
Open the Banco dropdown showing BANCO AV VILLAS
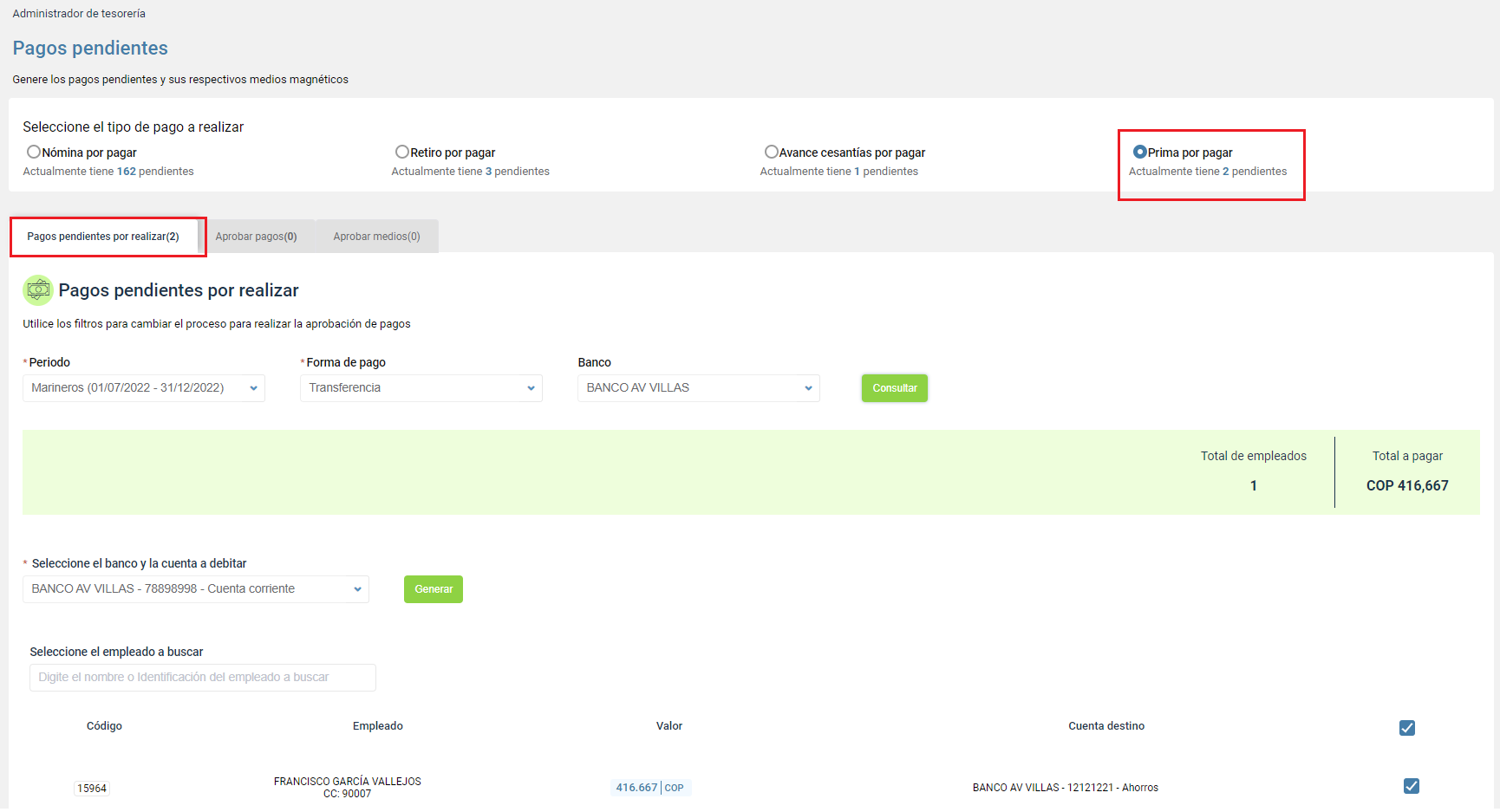tap(699, 388)
